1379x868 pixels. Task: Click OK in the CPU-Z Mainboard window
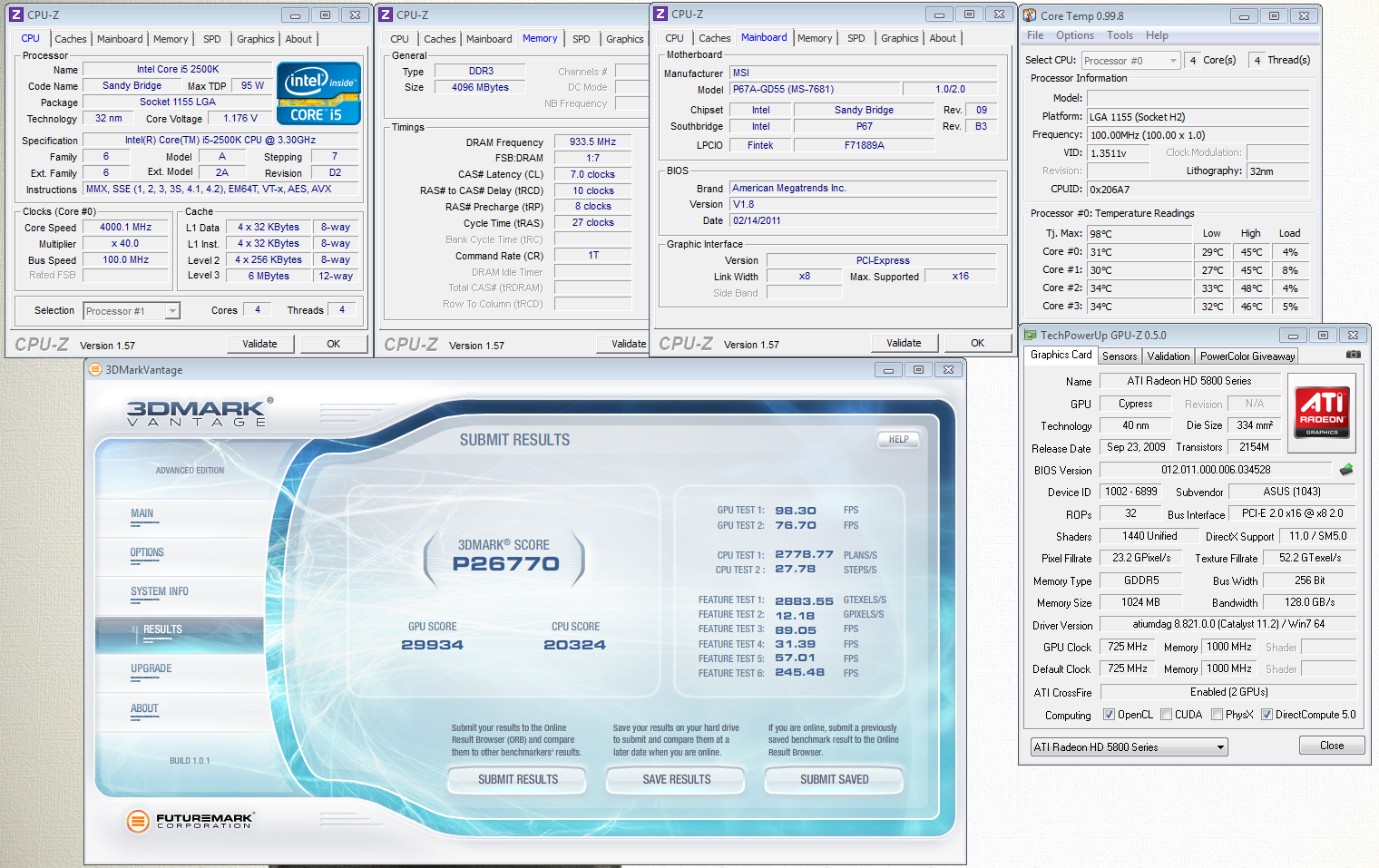tap(977, 343)
